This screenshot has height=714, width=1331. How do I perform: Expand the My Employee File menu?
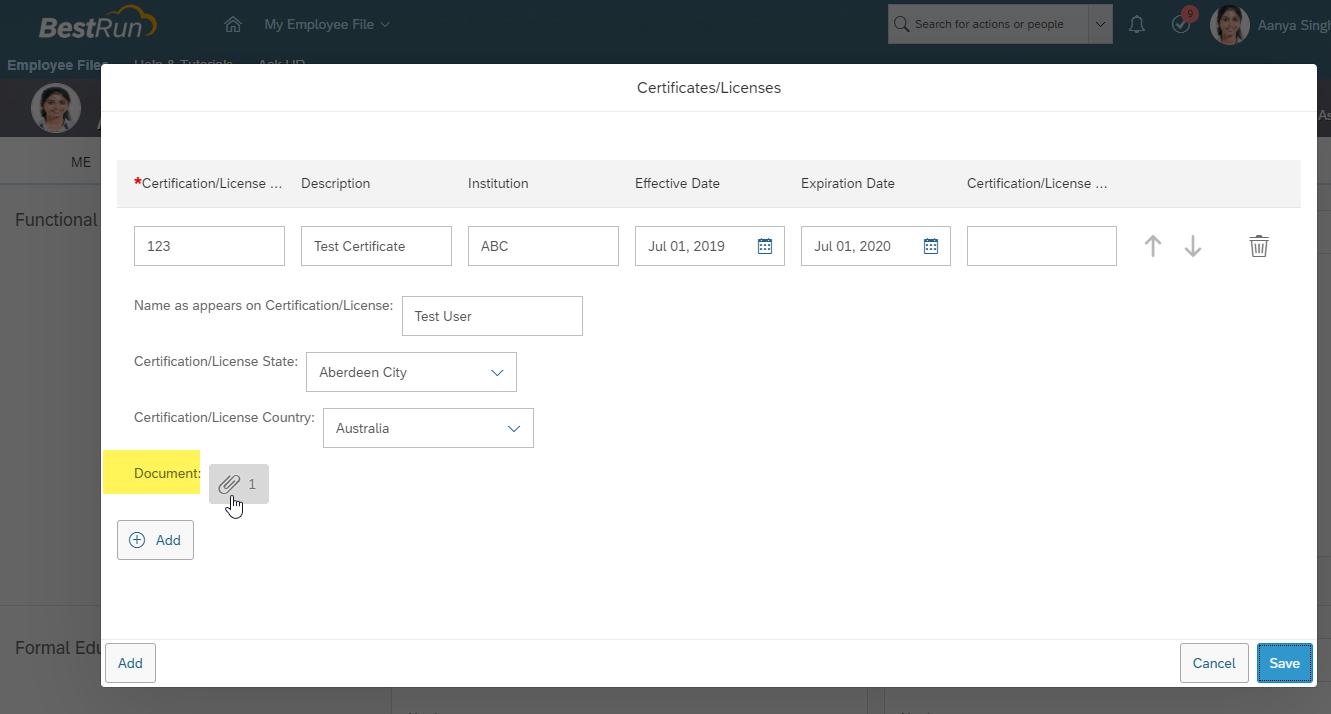click(327, 24)
